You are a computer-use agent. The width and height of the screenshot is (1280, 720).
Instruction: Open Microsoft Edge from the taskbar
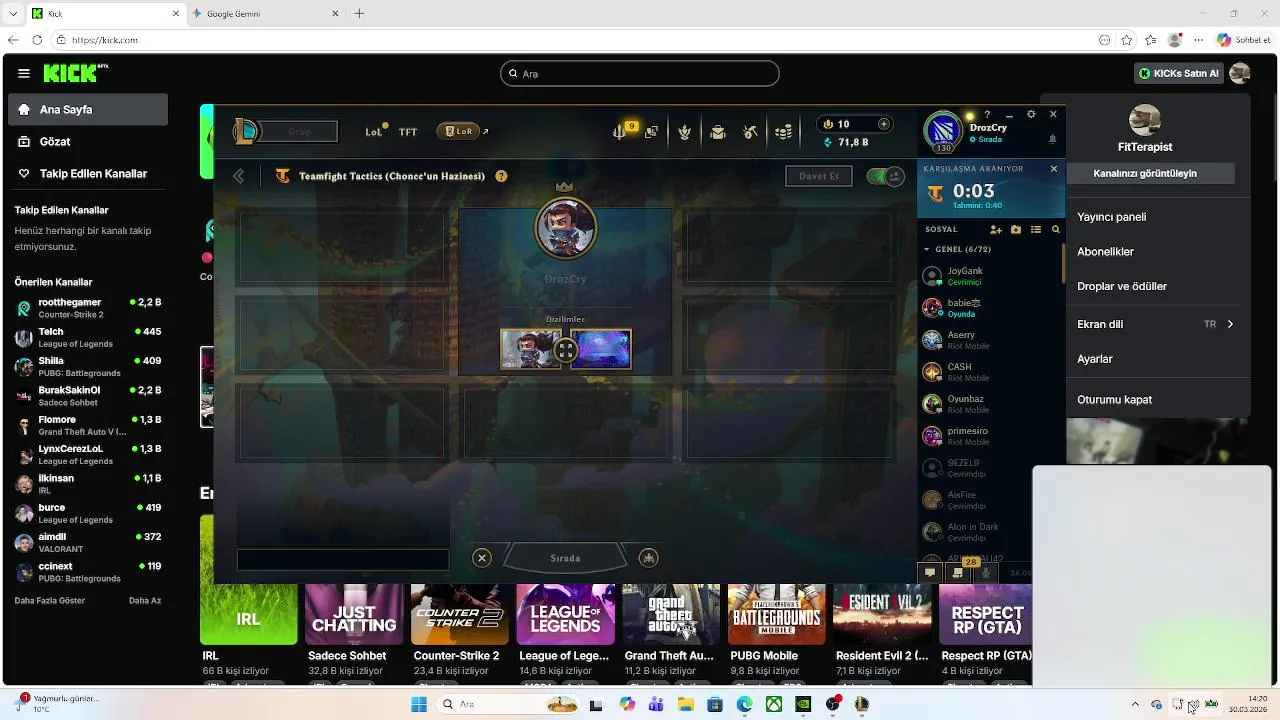[744, 704]
